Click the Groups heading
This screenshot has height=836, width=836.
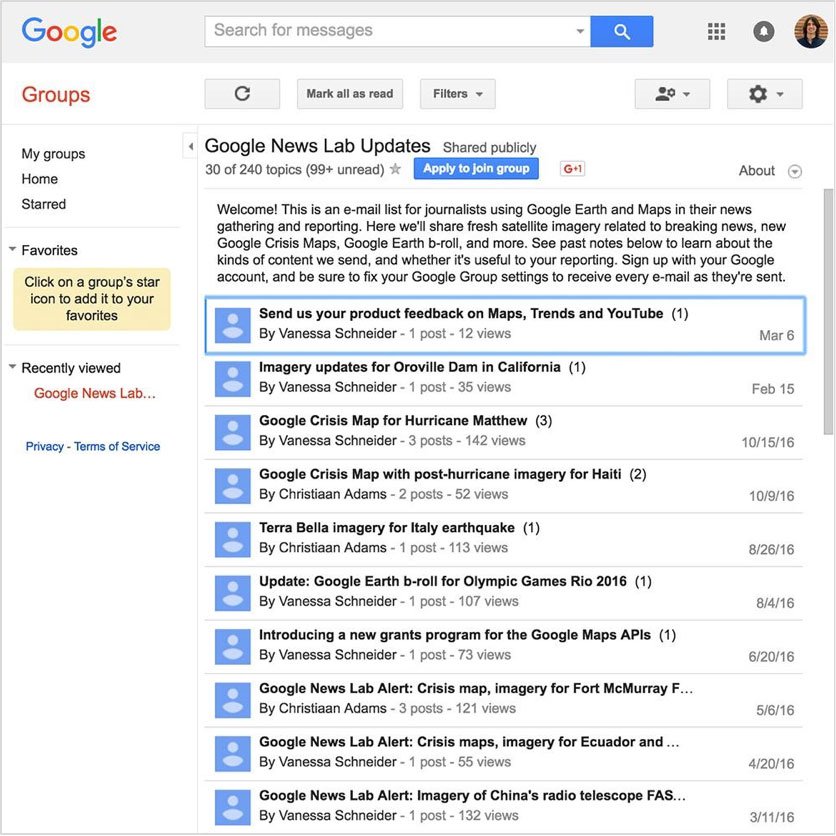(x=56, y=95)
